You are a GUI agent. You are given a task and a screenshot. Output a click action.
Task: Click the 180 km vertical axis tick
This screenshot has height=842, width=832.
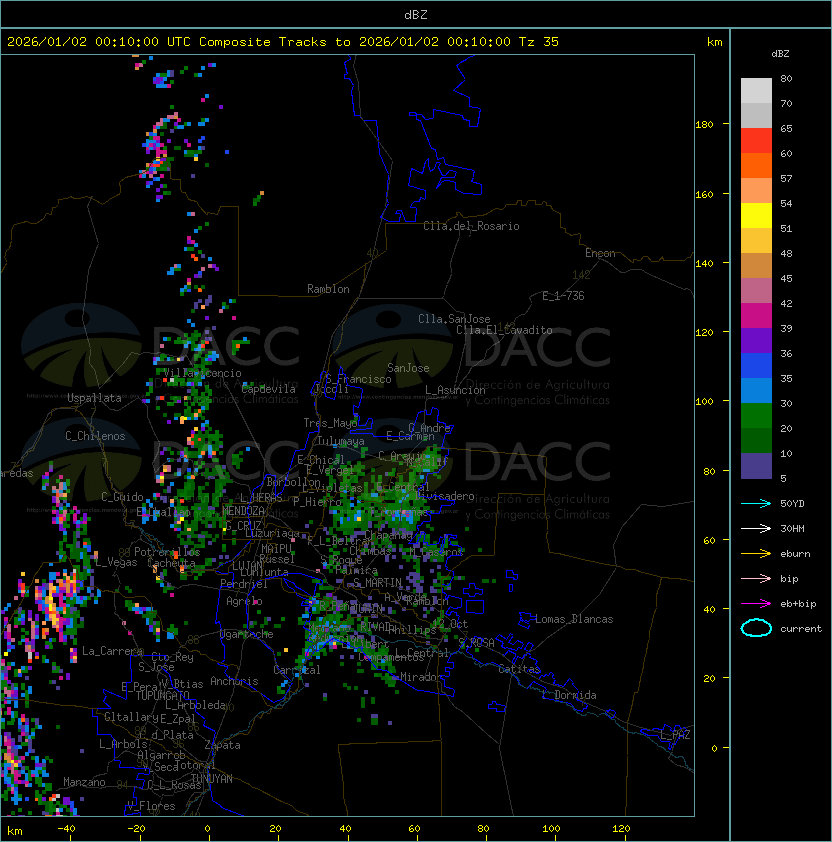[x=704, y=125]
